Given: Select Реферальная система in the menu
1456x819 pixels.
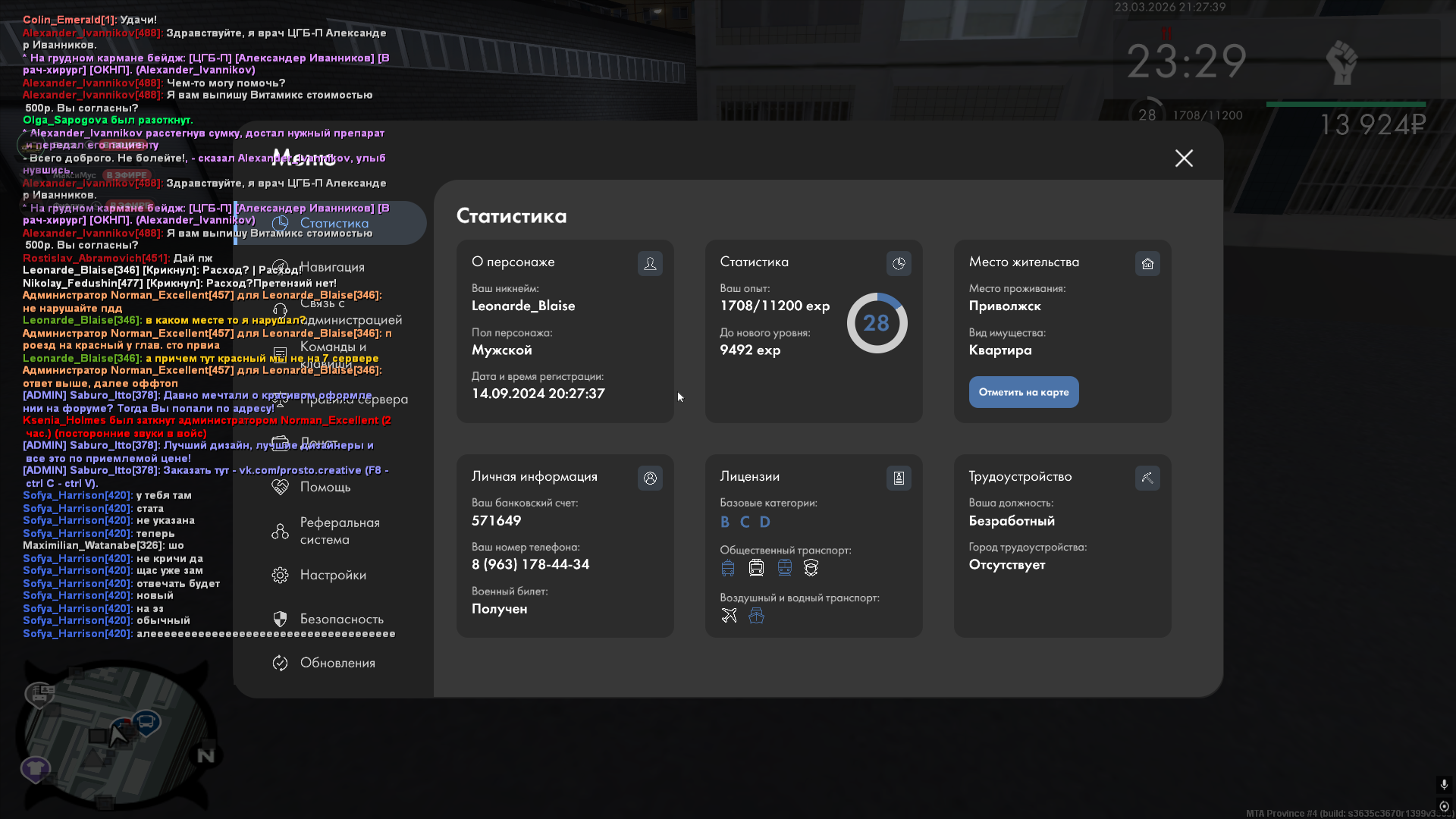Looking at the screenshot, I should [339, 531].
